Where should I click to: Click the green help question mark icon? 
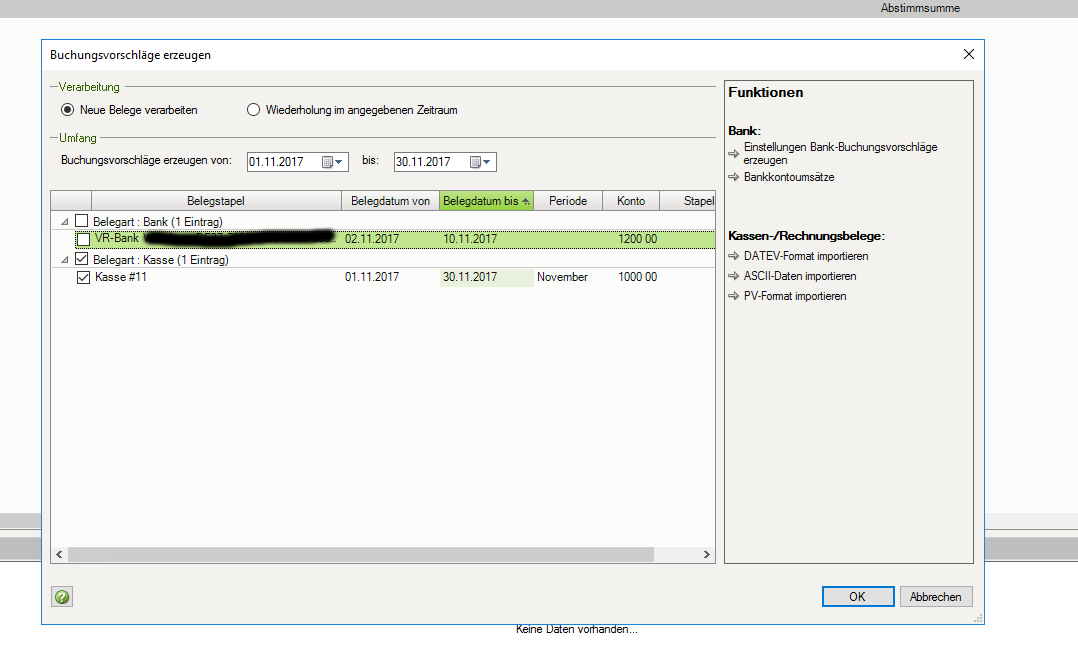pos(61,596)
